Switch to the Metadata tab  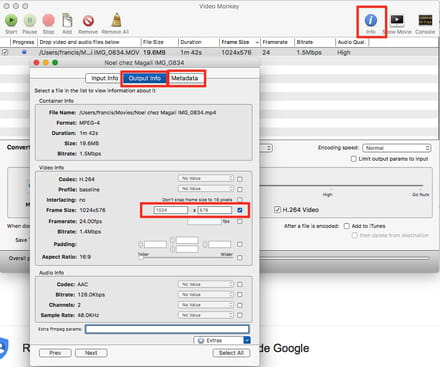(185, 78)
